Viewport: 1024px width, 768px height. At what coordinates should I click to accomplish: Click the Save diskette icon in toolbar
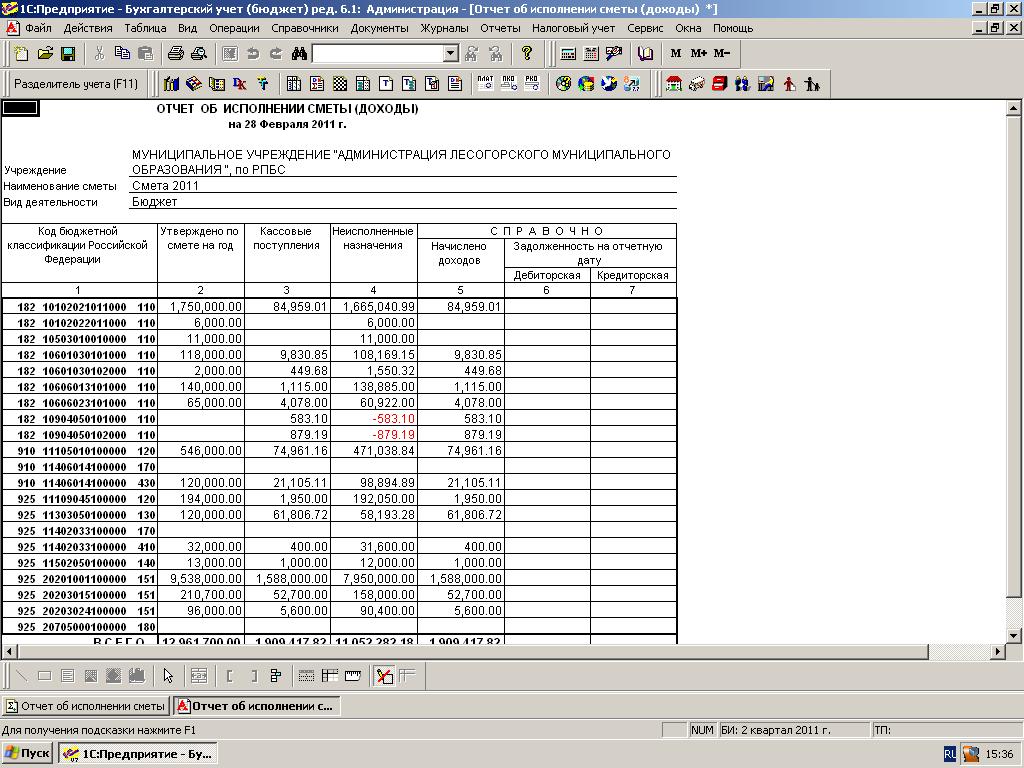coord(68,54)
